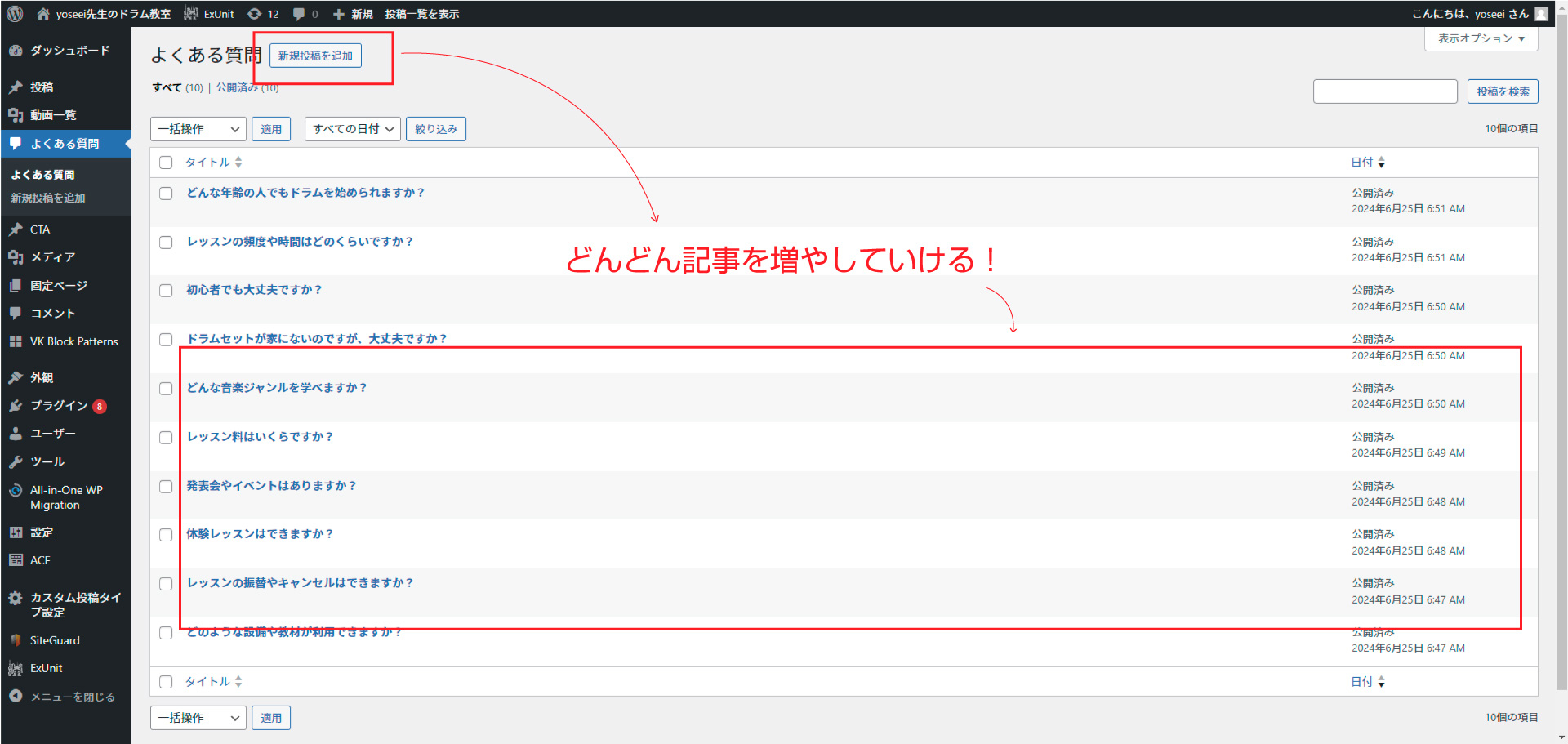Click the post search input field
1568x744 pixels.
click(x=1384, y=91)
